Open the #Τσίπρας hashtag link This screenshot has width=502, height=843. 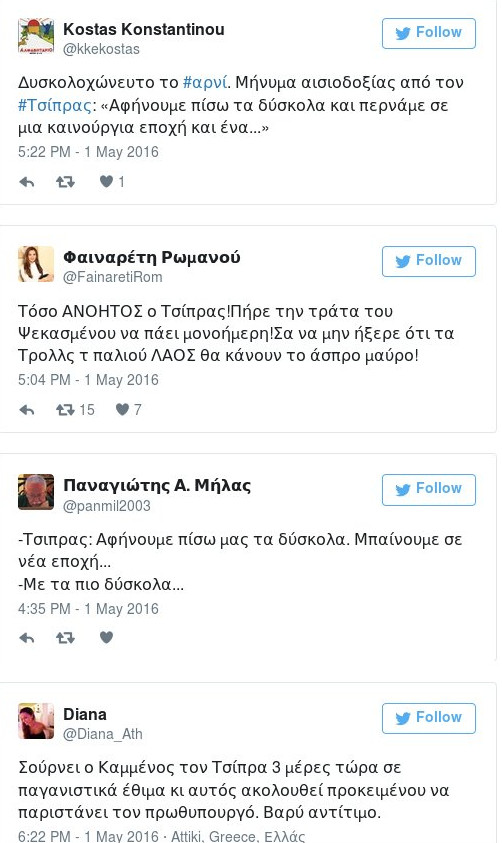pos(54,105)
